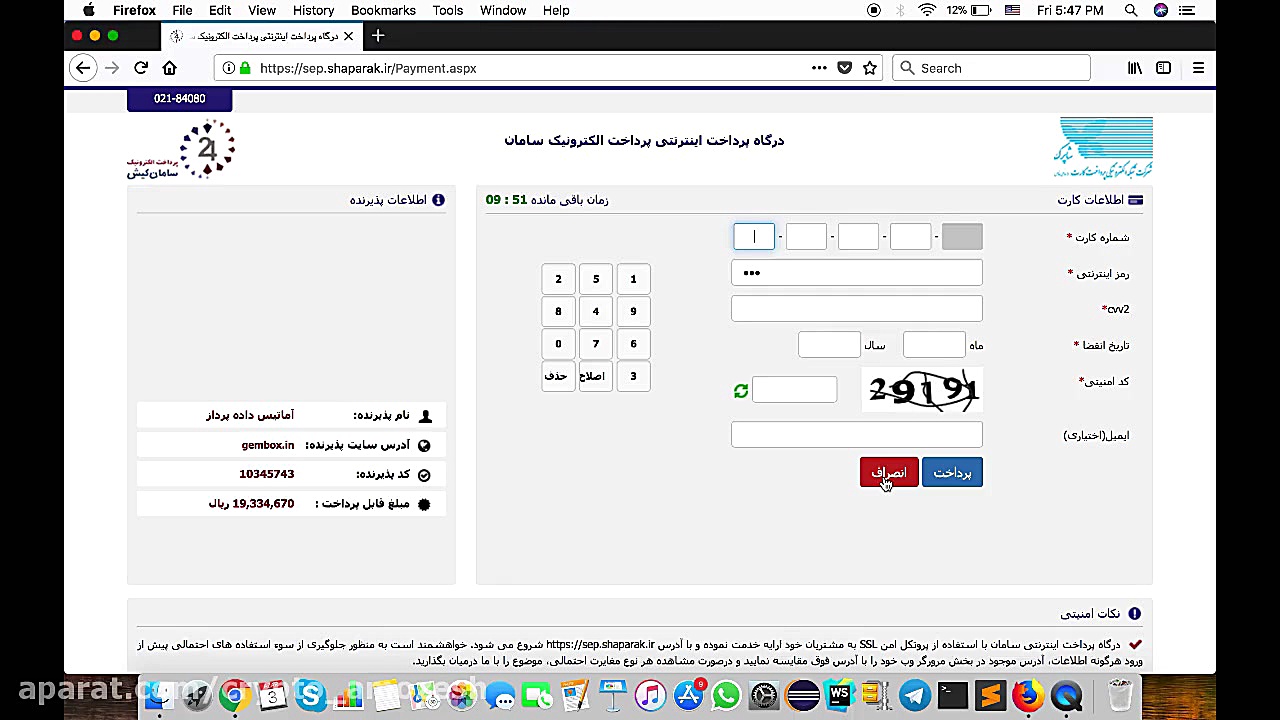1280x720 pixels.
Task: Click the card information icon
Action: click(x=1135, y=200)
